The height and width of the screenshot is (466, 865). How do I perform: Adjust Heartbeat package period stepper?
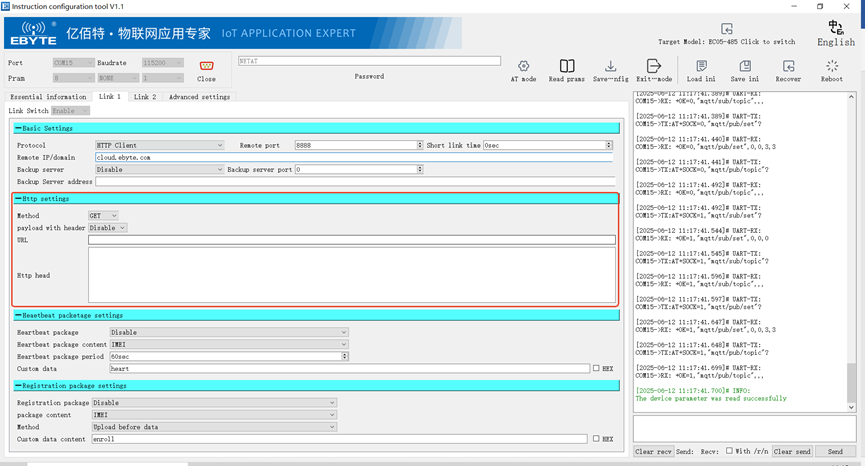(345, 357)
